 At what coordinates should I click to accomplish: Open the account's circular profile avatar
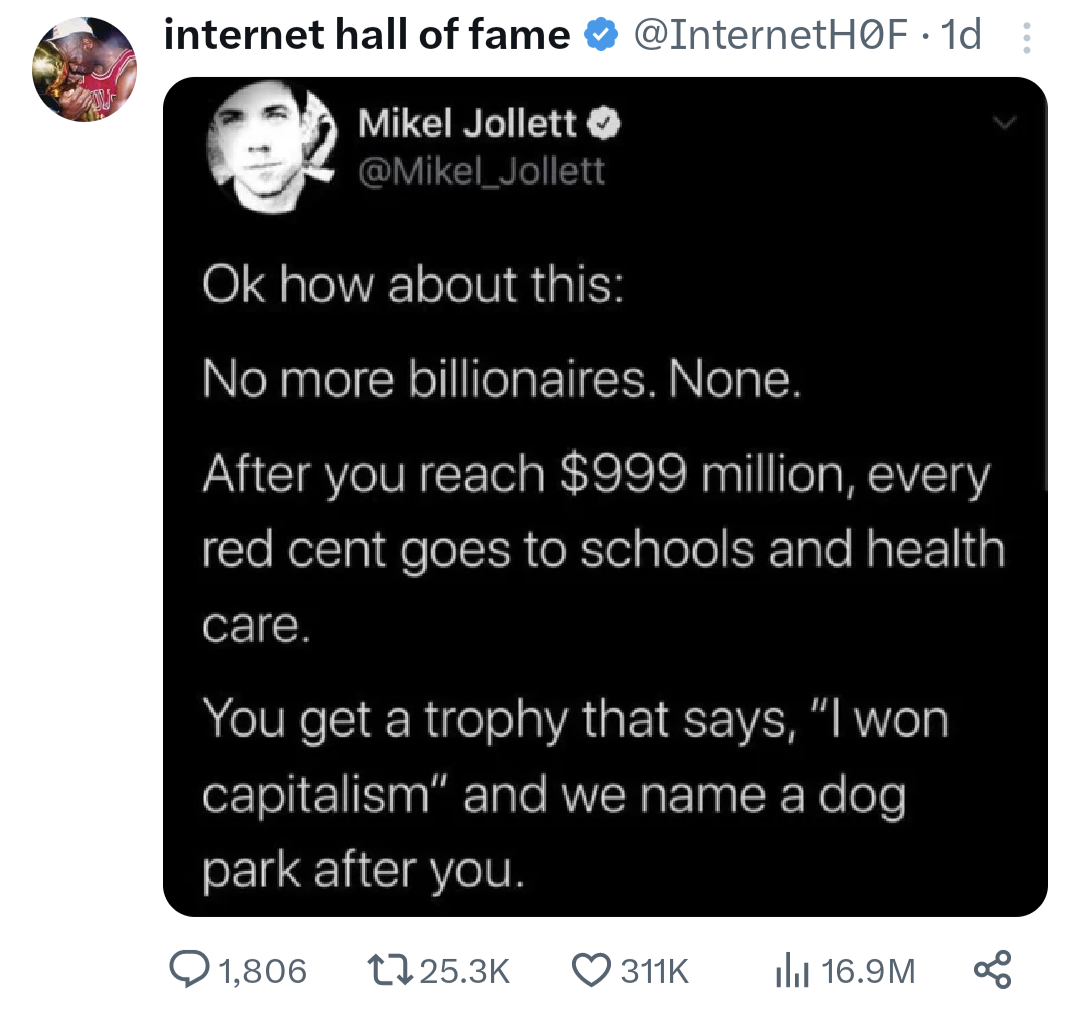point(87,69)
